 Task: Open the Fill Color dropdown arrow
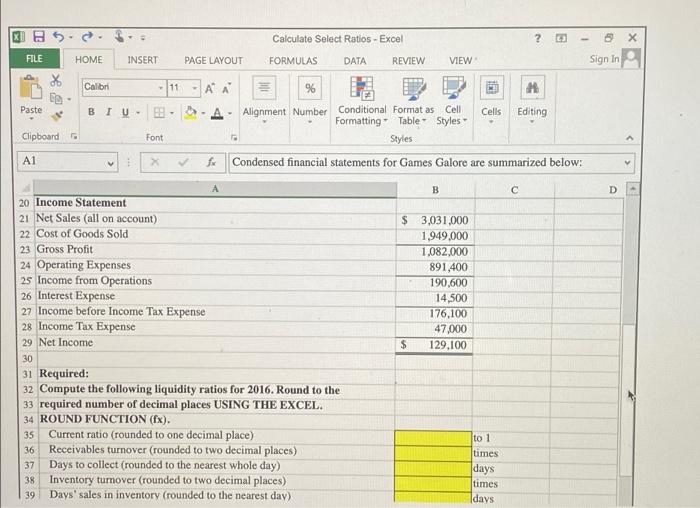pos(203,113)
